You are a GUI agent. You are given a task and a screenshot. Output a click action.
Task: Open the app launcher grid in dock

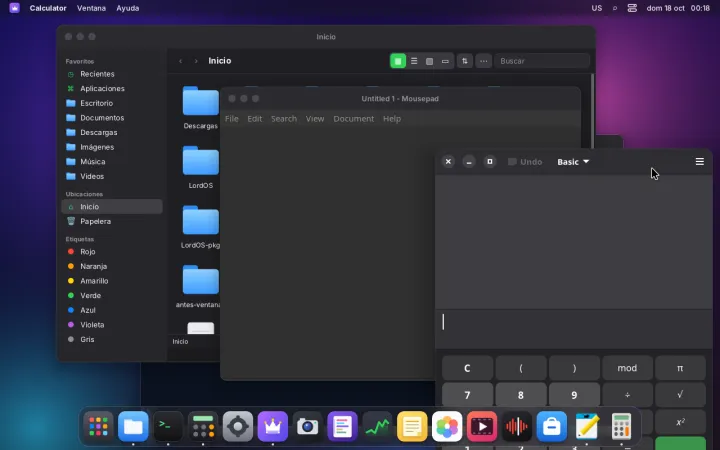[98, 427]
